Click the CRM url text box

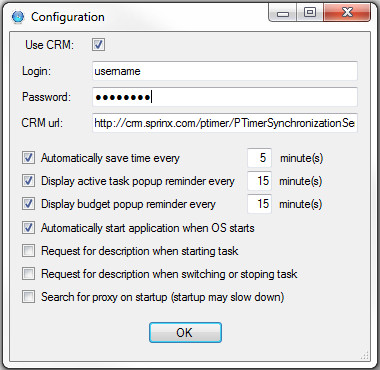225,123
